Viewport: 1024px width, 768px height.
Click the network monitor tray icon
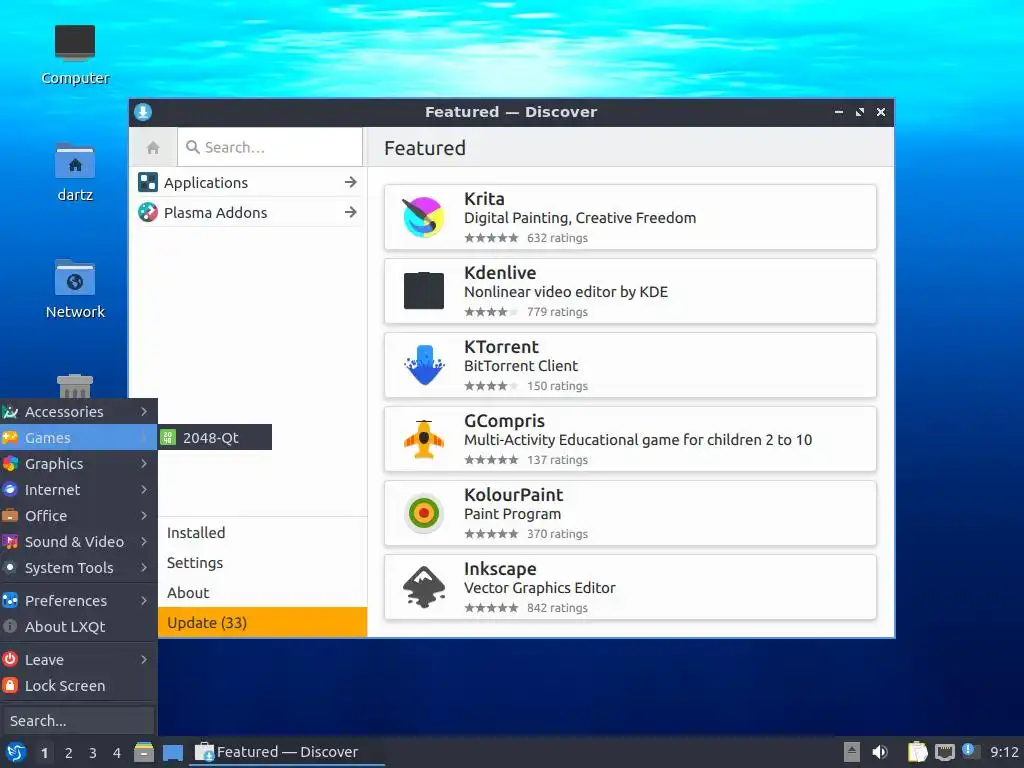pyautogui.click(x=944, y=752)
